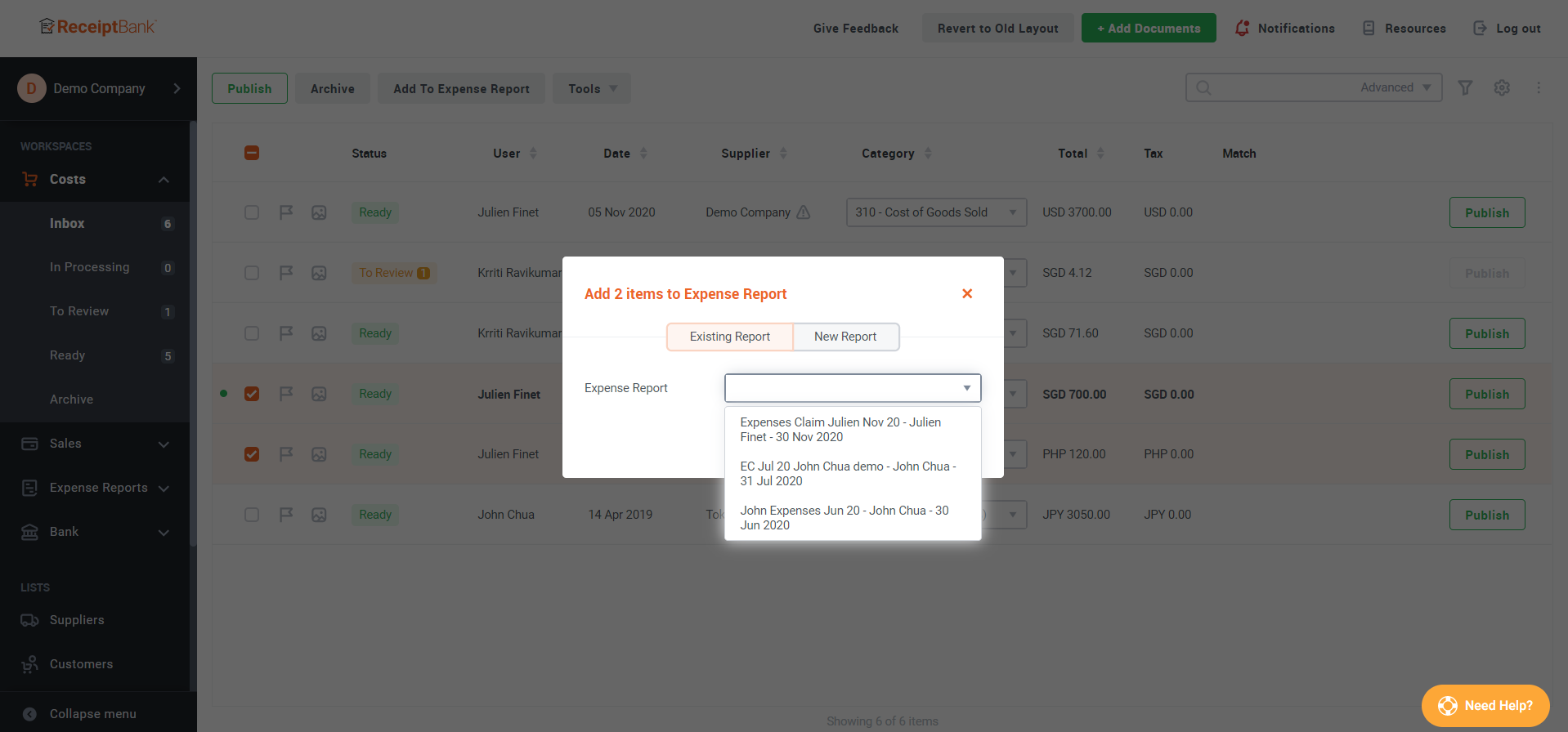
Task: Expand the Expense Reports section
Action: (164, 489)
